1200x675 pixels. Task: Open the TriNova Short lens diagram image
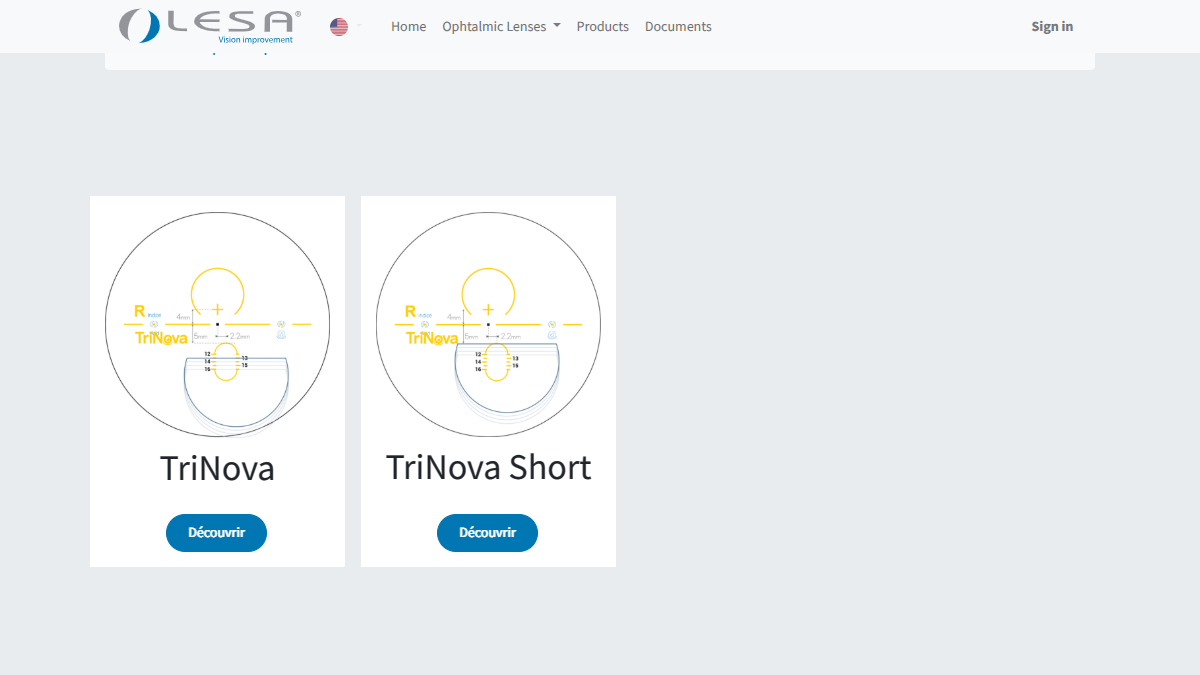pos(488,324)
